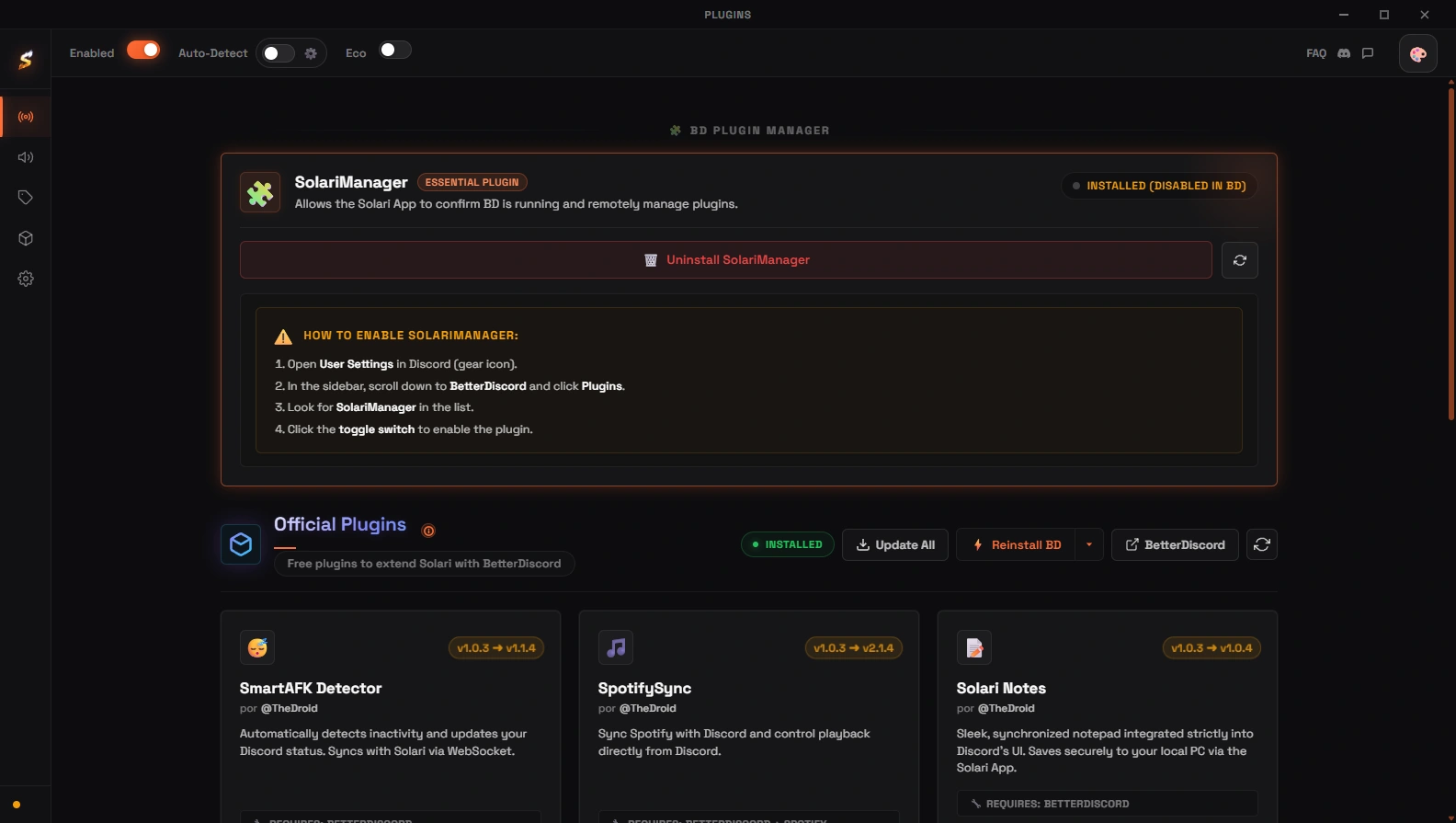Toggle the Enabled switch off

[x=143, y=50]
